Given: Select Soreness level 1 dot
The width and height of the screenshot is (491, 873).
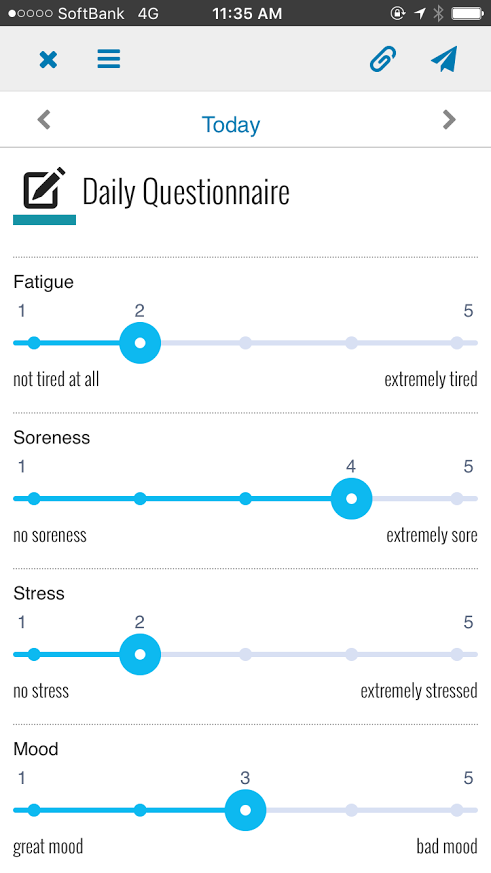Looking at the screenshot, I should (34, 499).
